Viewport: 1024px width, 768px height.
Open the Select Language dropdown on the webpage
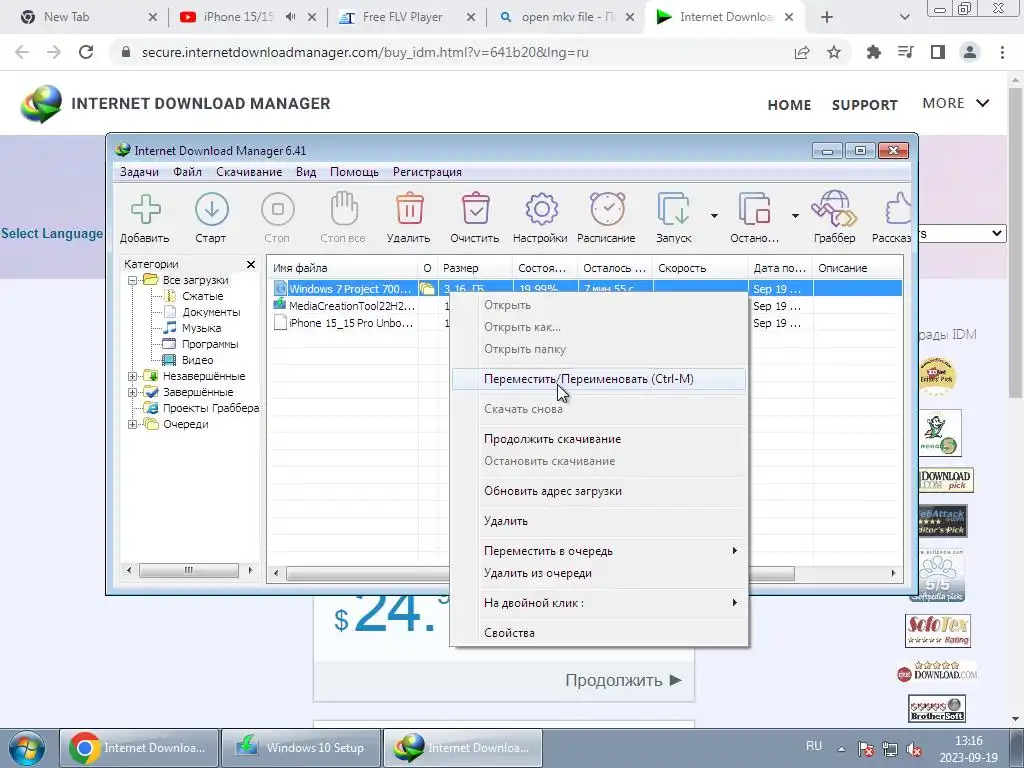(x=962, y=233)
